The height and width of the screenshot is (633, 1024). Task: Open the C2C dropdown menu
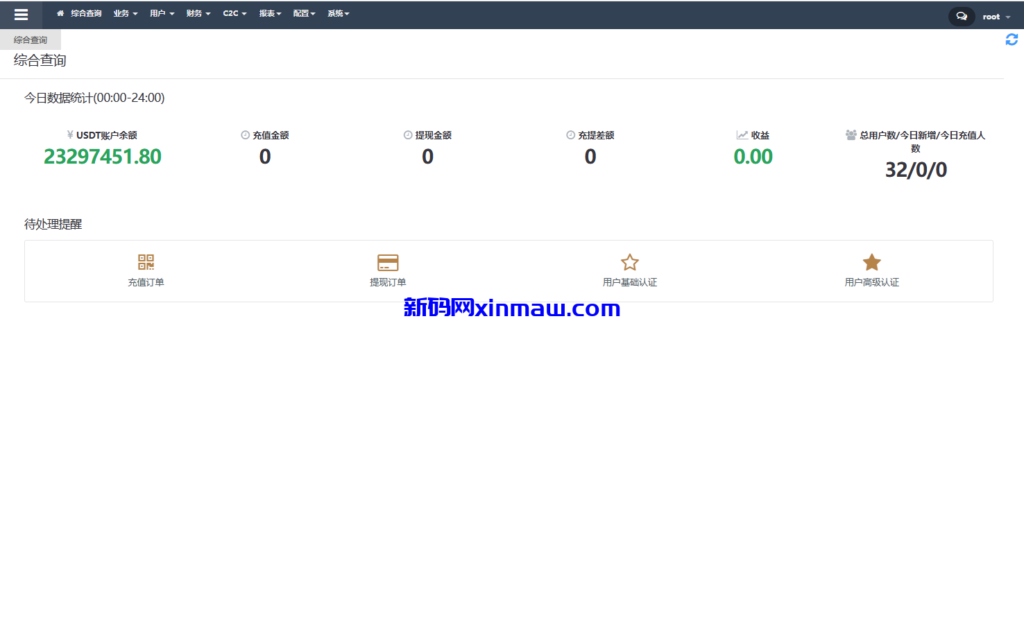234,15
